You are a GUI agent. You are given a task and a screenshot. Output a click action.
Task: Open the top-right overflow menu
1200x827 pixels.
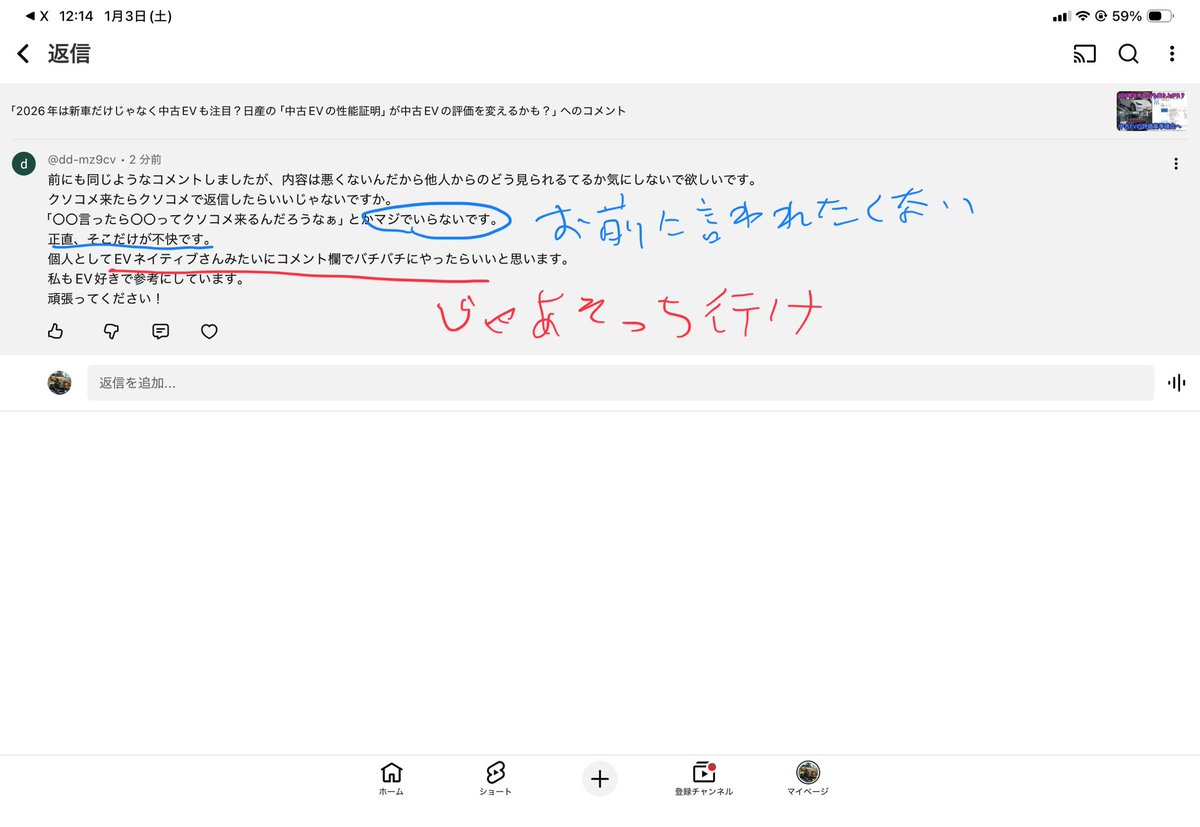point(1172,55)
